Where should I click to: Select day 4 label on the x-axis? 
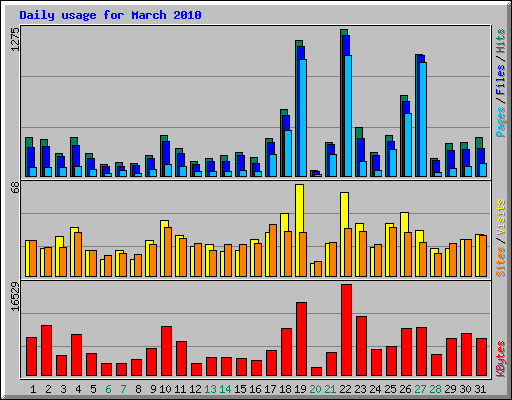coord(78,389)
